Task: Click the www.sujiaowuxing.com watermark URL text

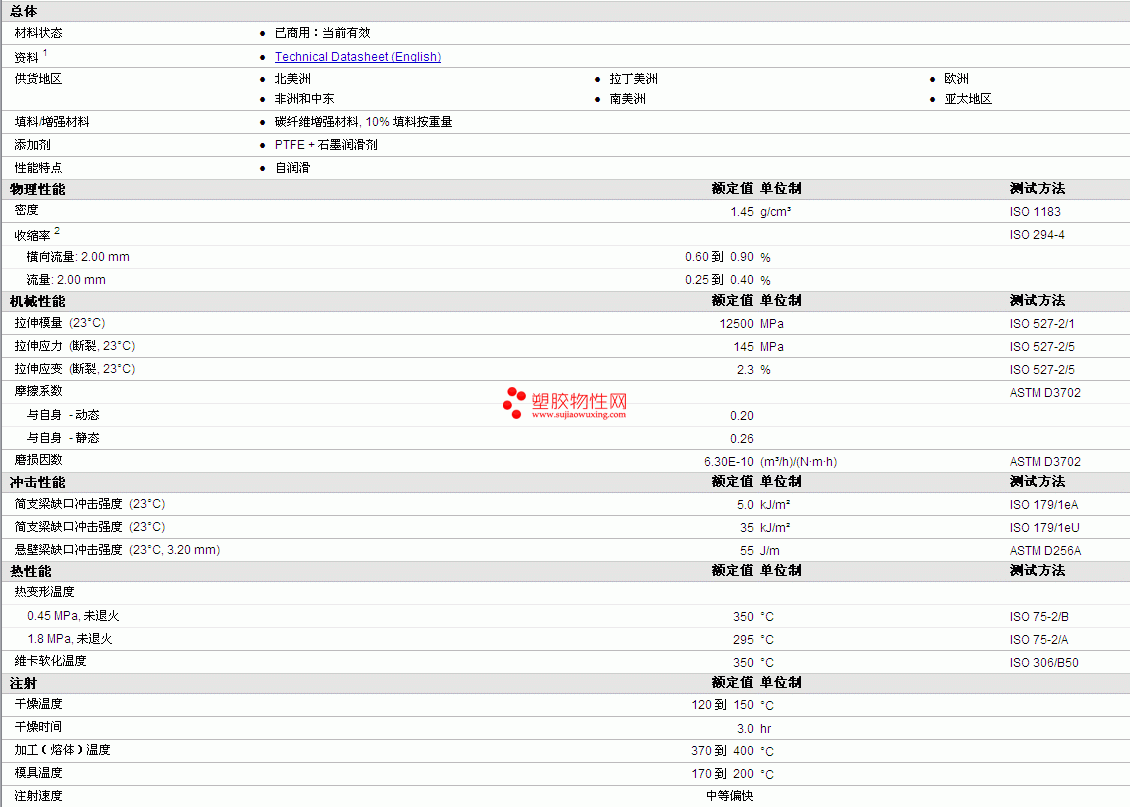Action: tap(579, 414)
